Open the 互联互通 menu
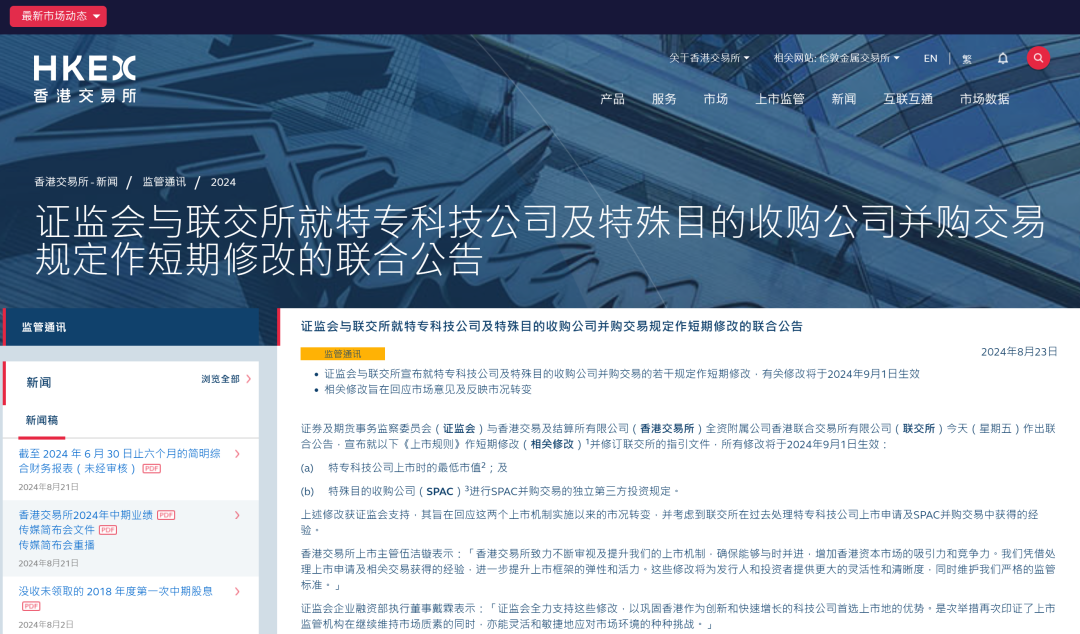Viewport: 1080px width, 634px height. [x=908, y=99]
